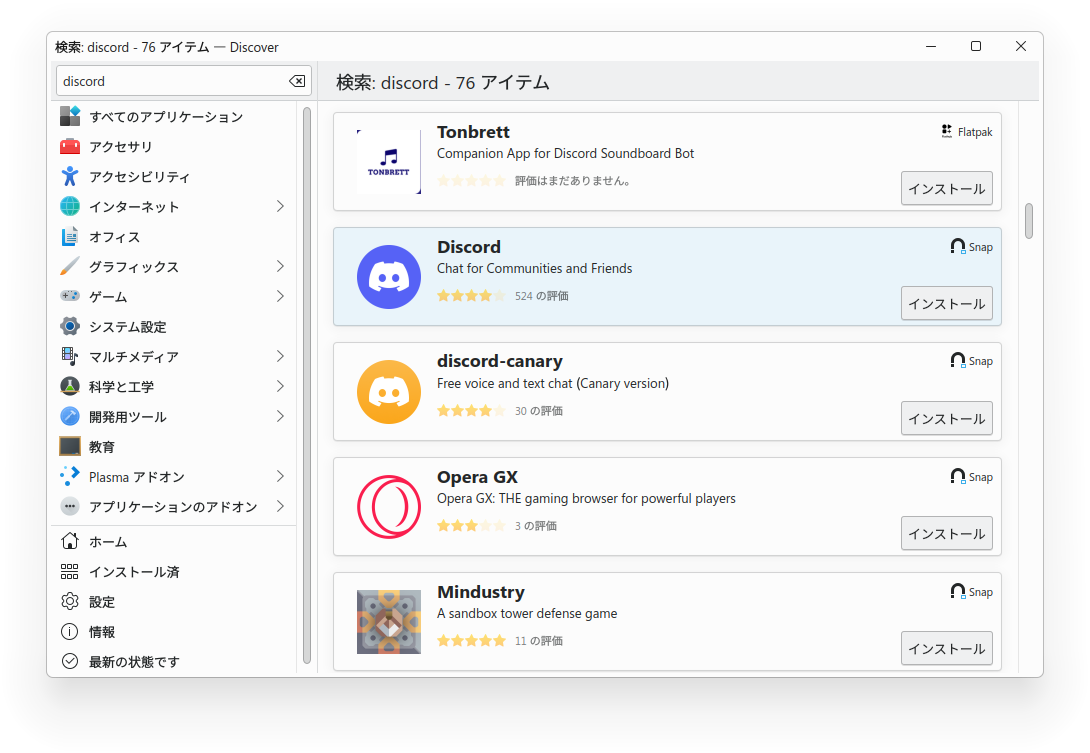This screenshot has width=1090, height=753.
Task: Click the sidebar vertical scrollbar
Action: click(307, 385)
